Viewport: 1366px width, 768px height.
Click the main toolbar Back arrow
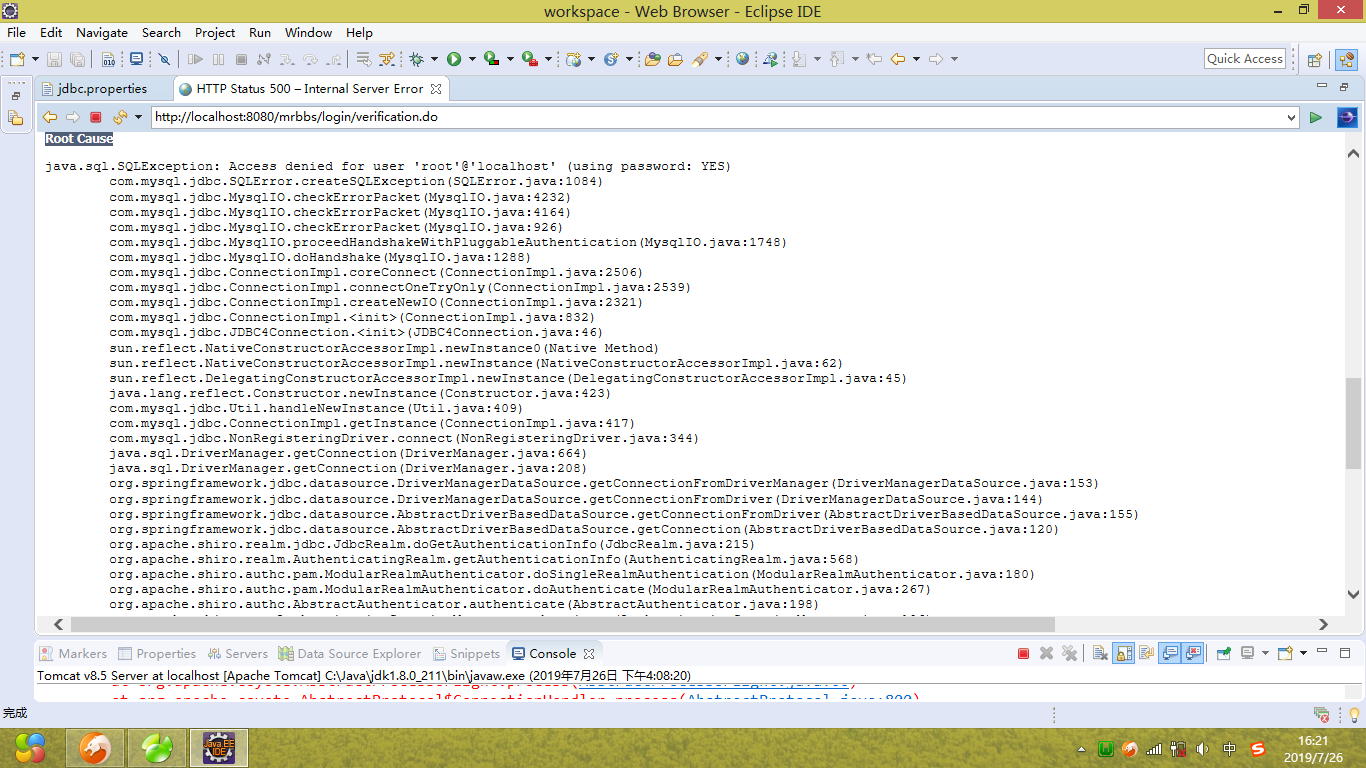[898, 59]
